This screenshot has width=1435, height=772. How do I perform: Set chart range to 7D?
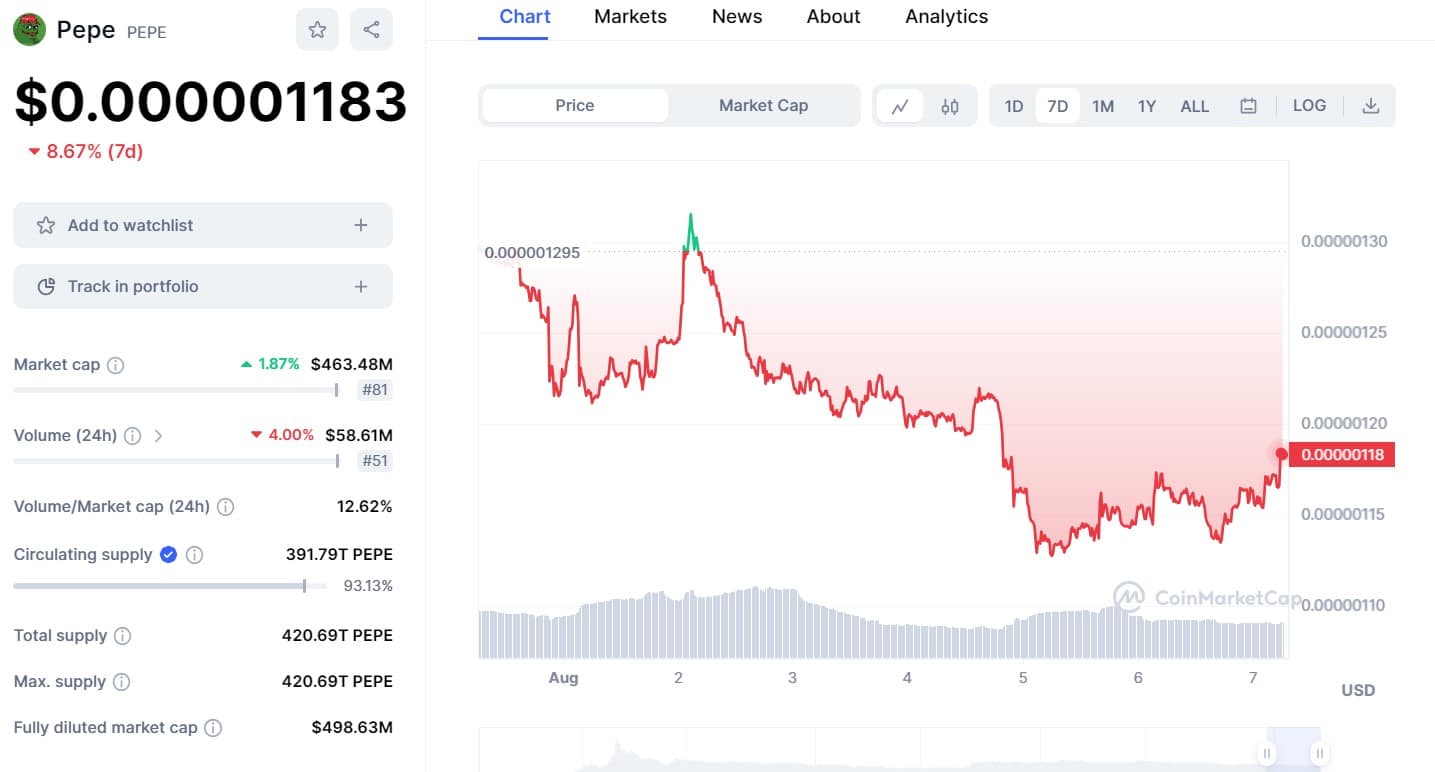tap(1058, 106)
